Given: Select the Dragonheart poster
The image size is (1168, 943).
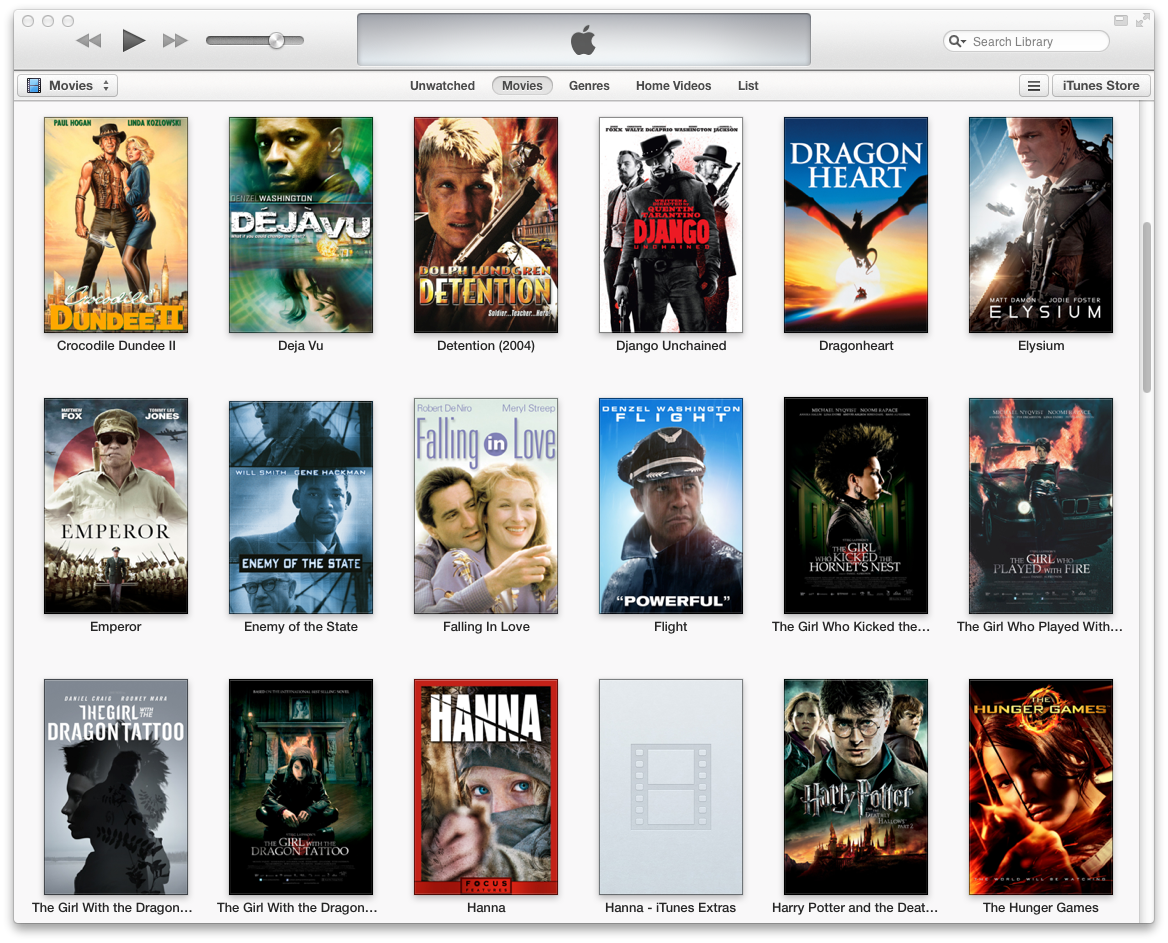Looking at the screenshot, I should point(856,225).
